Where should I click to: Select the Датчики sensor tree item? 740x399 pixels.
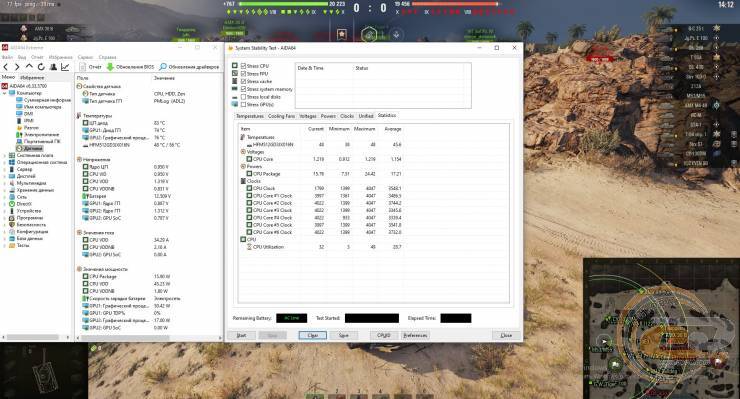(29, 148)
